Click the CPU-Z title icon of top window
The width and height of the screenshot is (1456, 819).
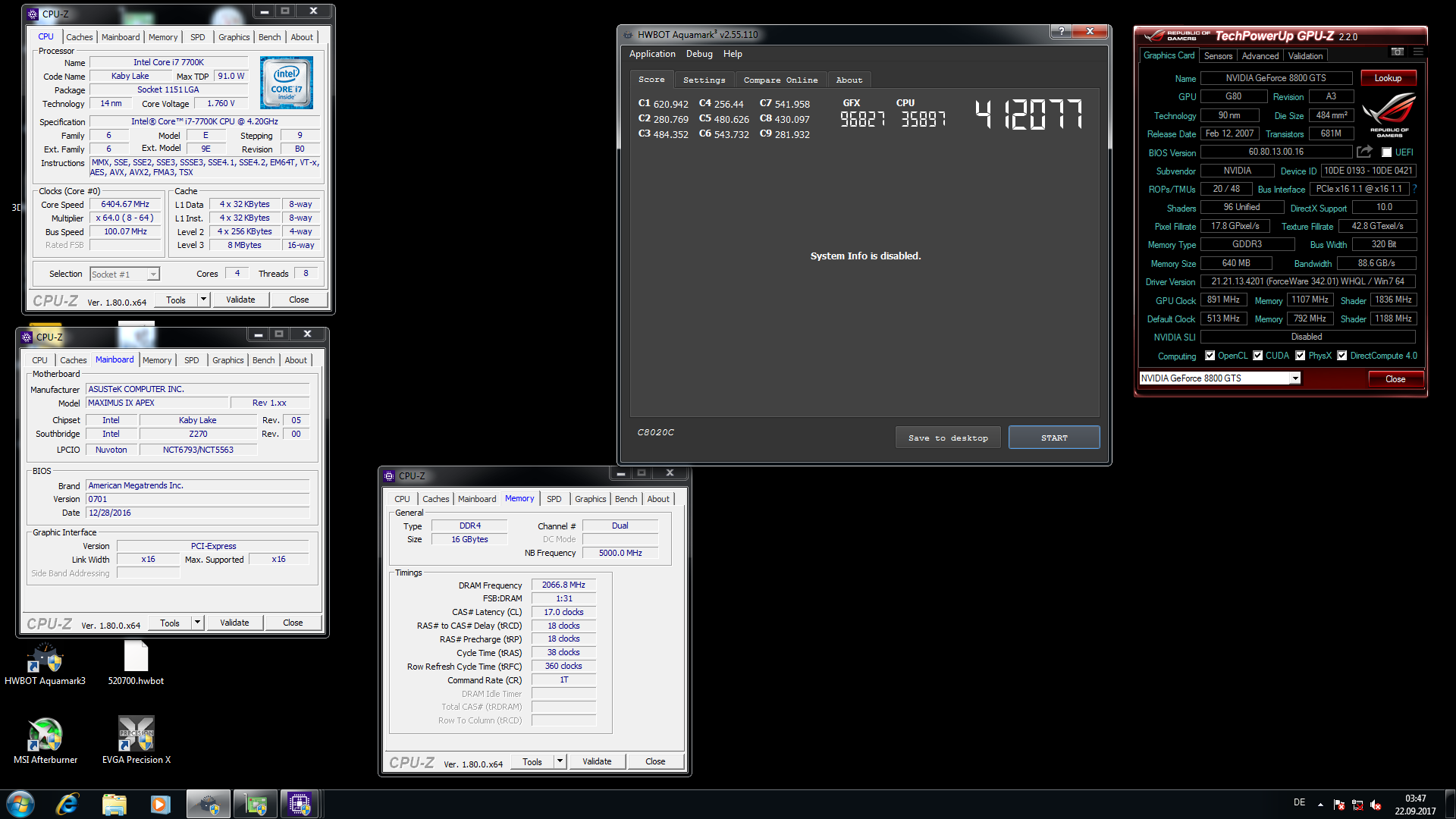point(33,14)
